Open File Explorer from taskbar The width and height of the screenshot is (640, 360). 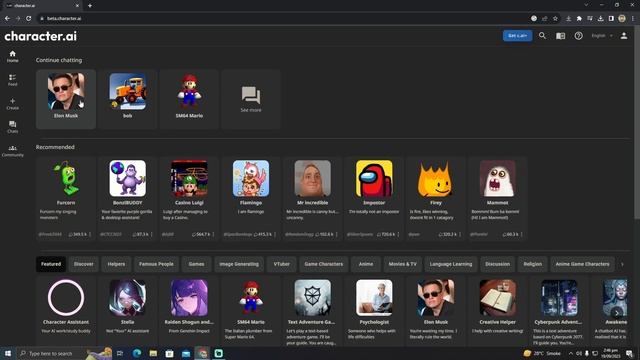click(x=153, y=353)
